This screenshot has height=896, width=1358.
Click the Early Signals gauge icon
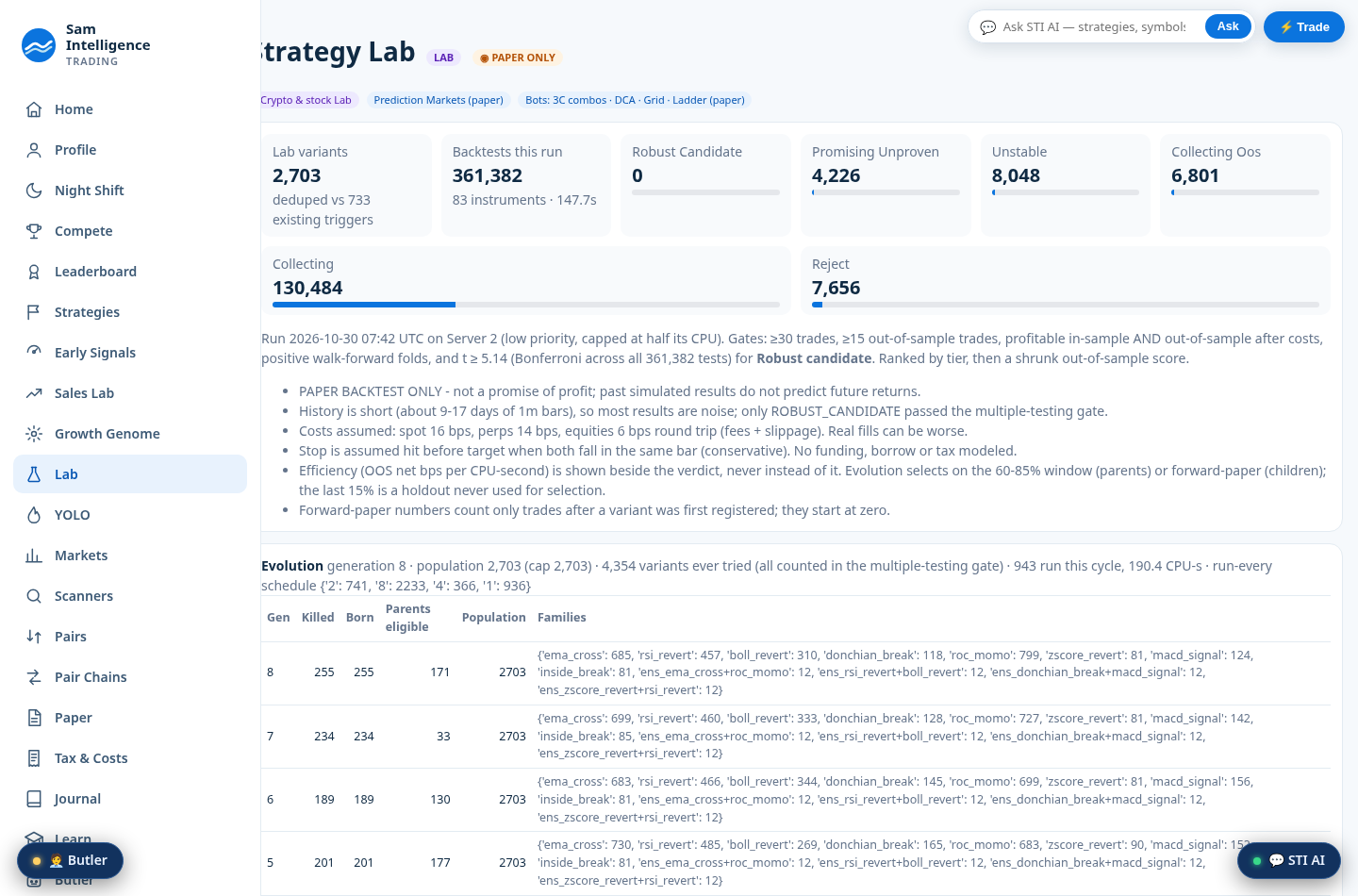tap(34, 353)
